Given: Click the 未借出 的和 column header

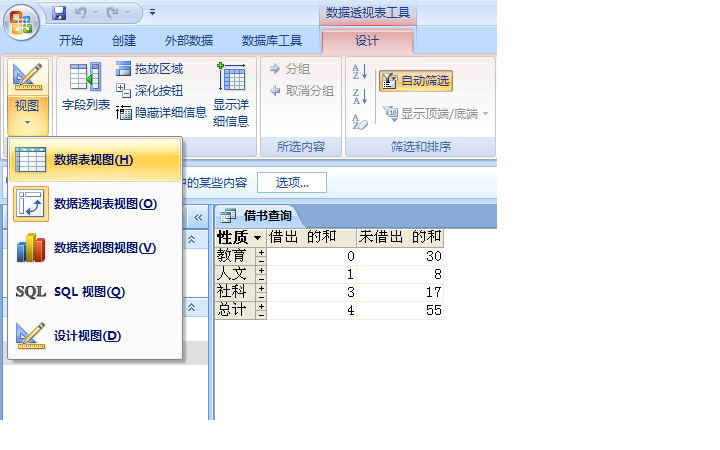Looking at the screenshot, I should point(400,238).
